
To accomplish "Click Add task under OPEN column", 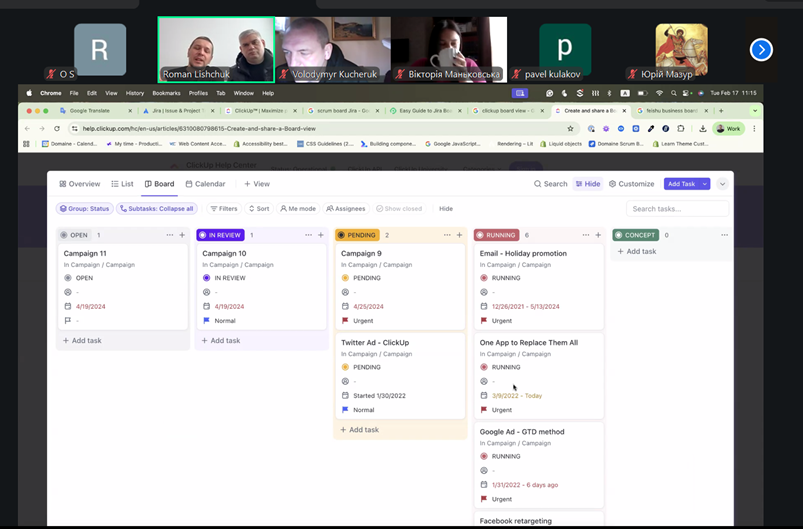I will tap(82, 341).
